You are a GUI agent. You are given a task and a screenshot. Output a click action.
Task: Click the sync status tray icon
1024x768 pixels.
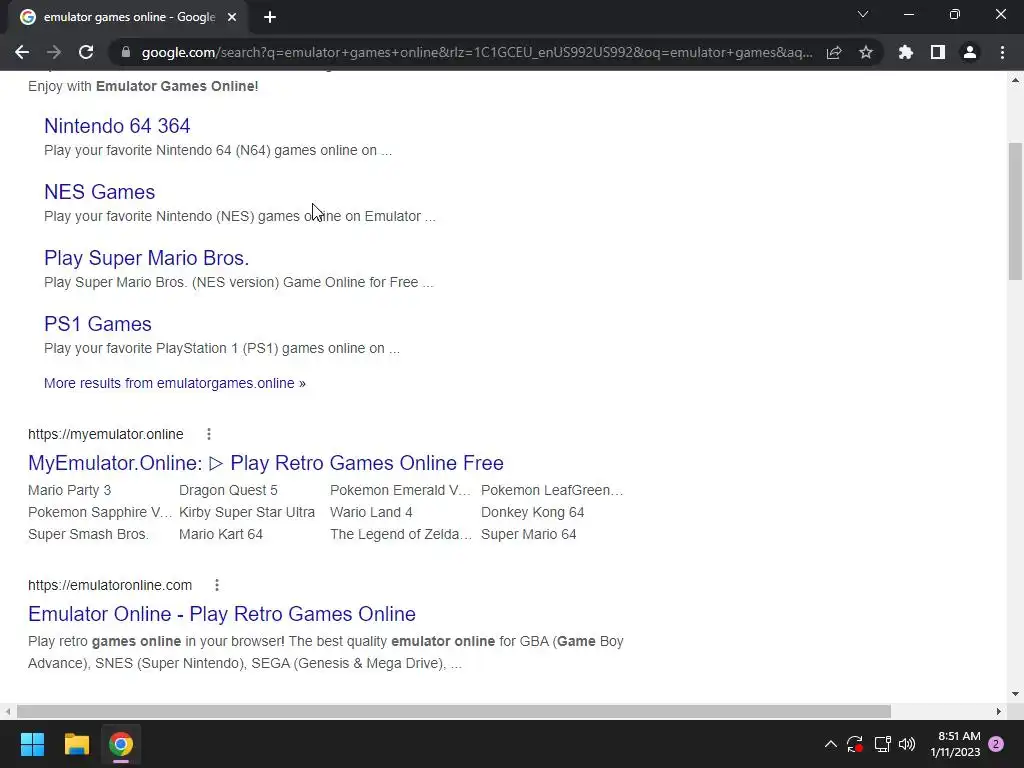(855, 744)
